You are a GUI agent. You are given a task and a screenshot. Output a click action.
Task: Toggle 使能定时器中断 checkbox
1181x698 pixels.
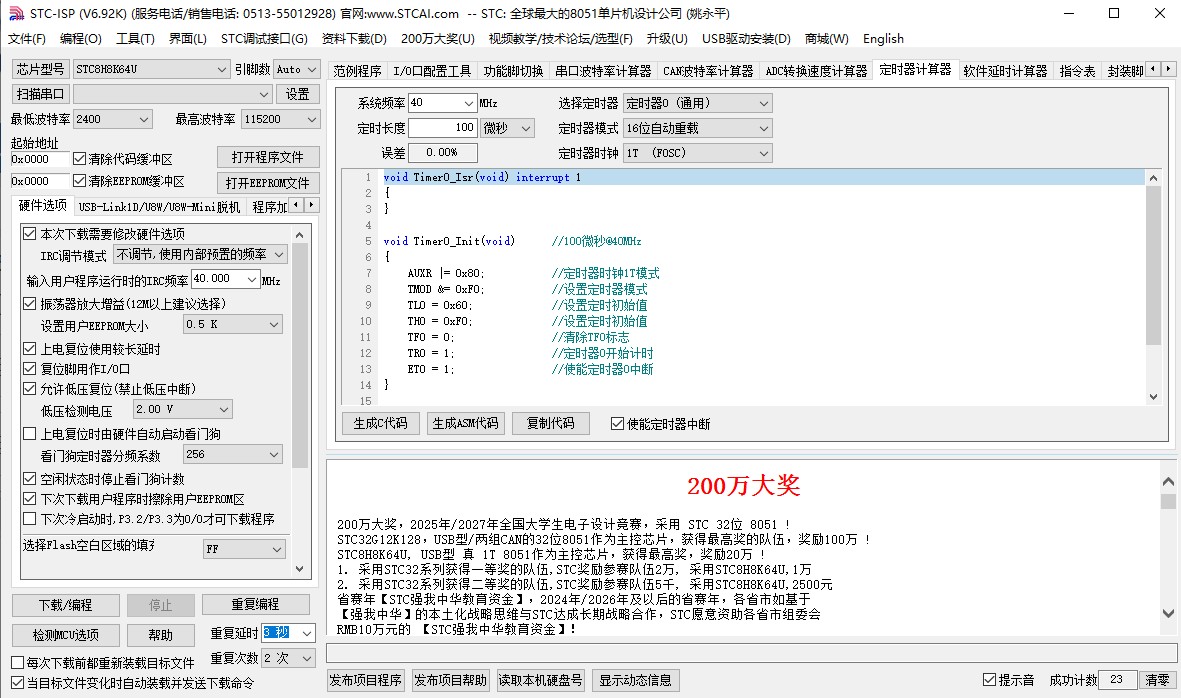(x=618, y=424)
